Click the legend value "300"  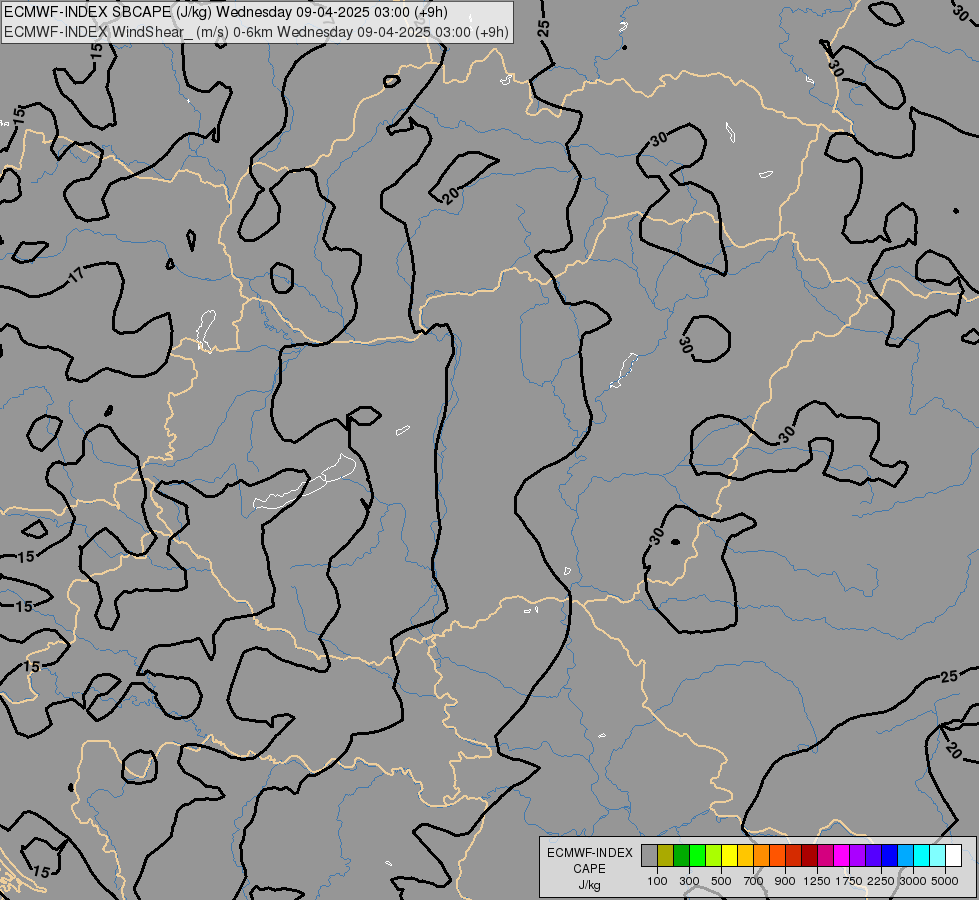point(689,881)
